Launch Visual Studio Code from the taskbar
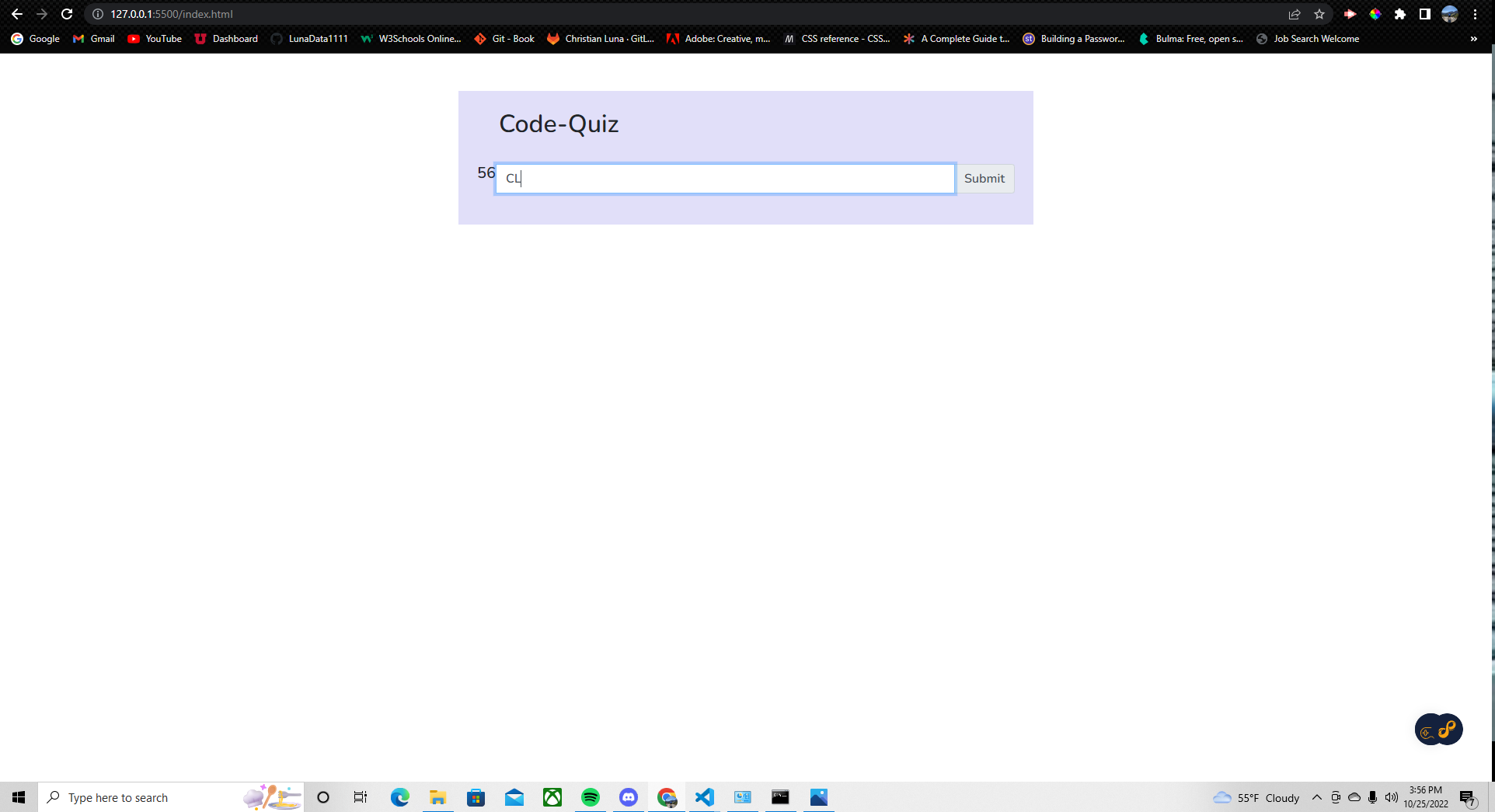Image resolution: width=1495 pixels, height=812 pixels. pos(704,796)
